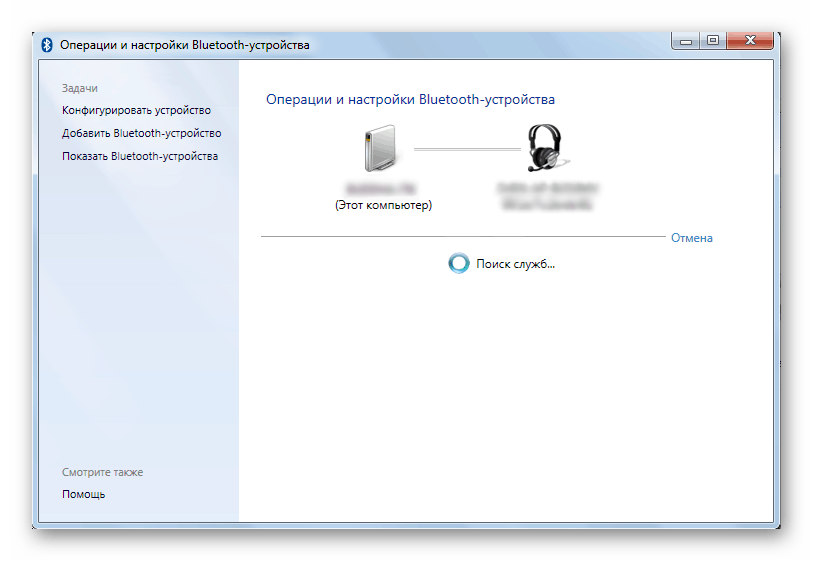Click the blurred headset device name
Viewport: 813px width, 561px height.
548,195
